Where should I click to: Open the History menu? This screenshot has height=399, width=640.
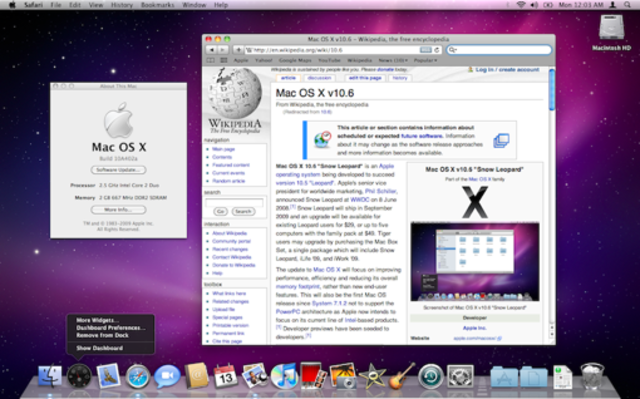(x=122, y=5)
